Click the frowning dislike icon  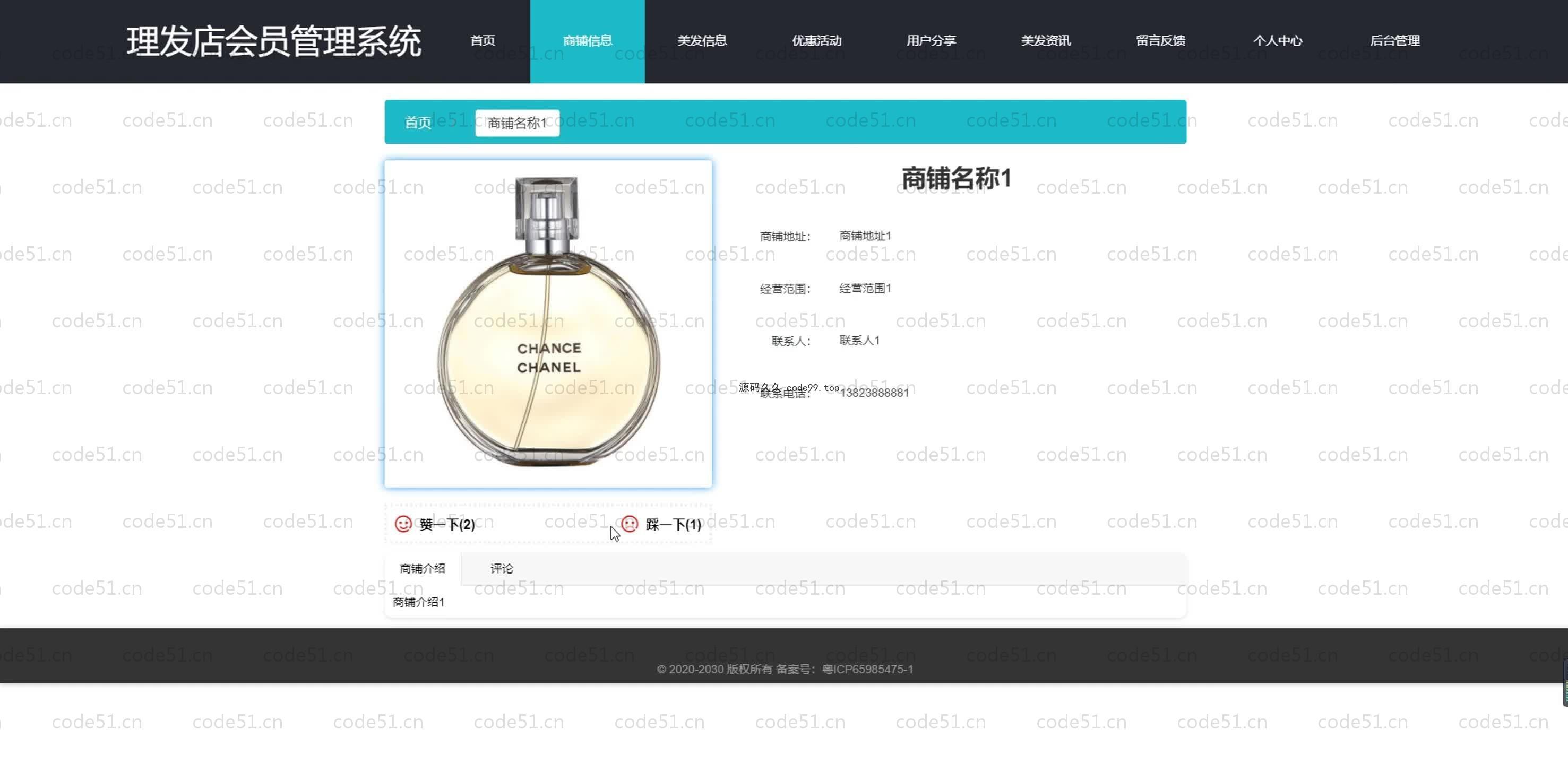click(630, 524)
